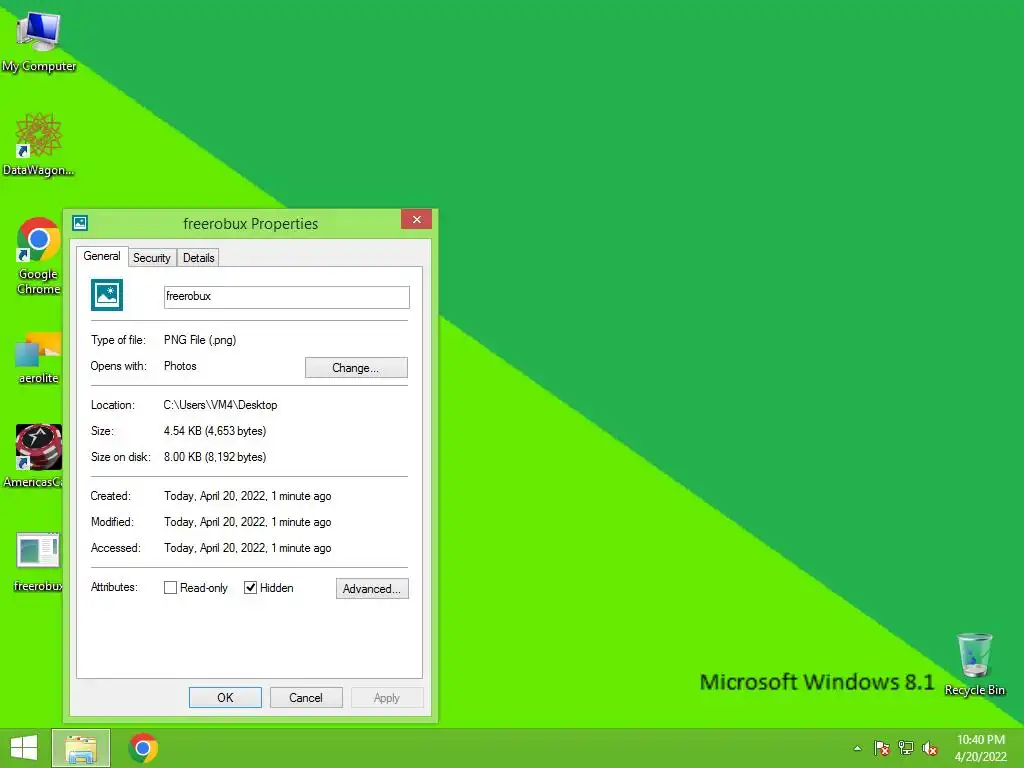Focus the freerobux file name field
Screen dimensions: 1024x768
click(x=287, y=297)
